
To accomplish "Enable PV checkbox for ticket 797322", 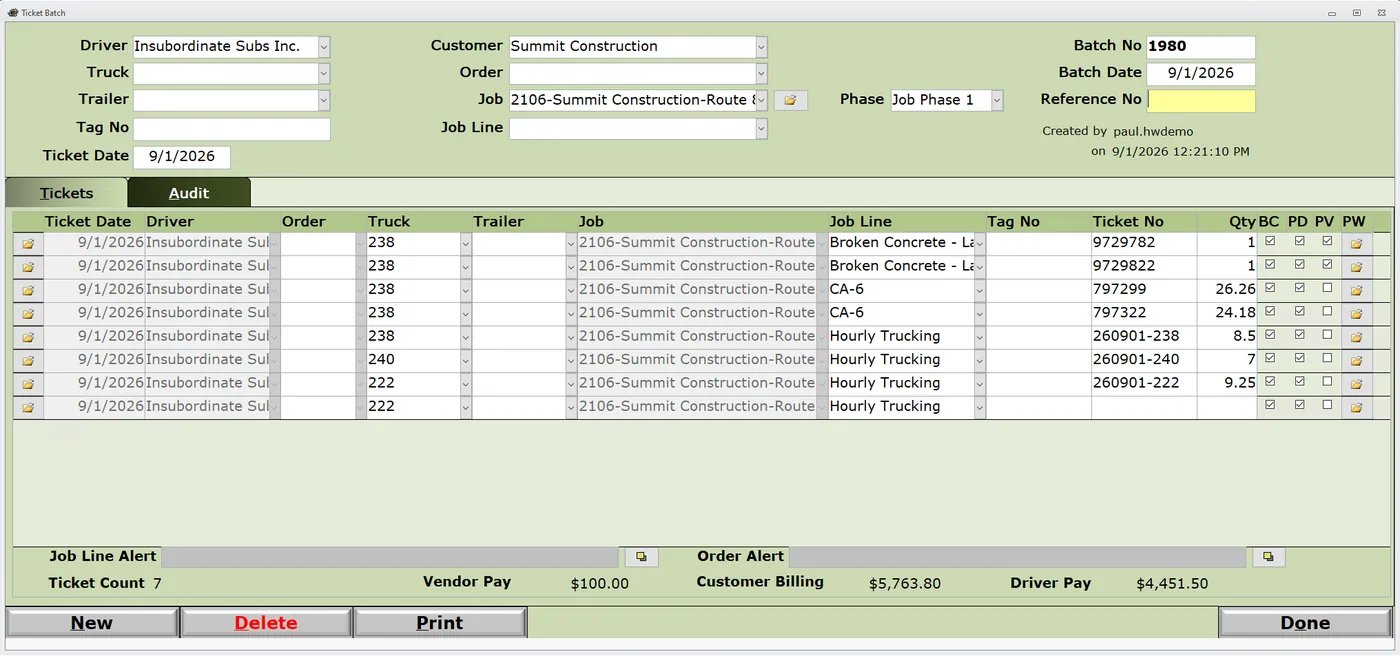I will pyautogui.click(x=1326, y=312).
